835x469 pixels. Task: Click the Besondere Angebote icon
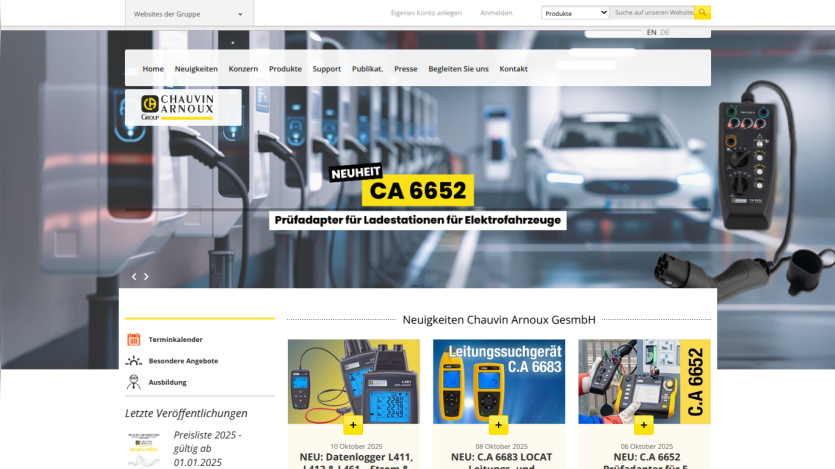pyautogui.click(x=134, y=361)
